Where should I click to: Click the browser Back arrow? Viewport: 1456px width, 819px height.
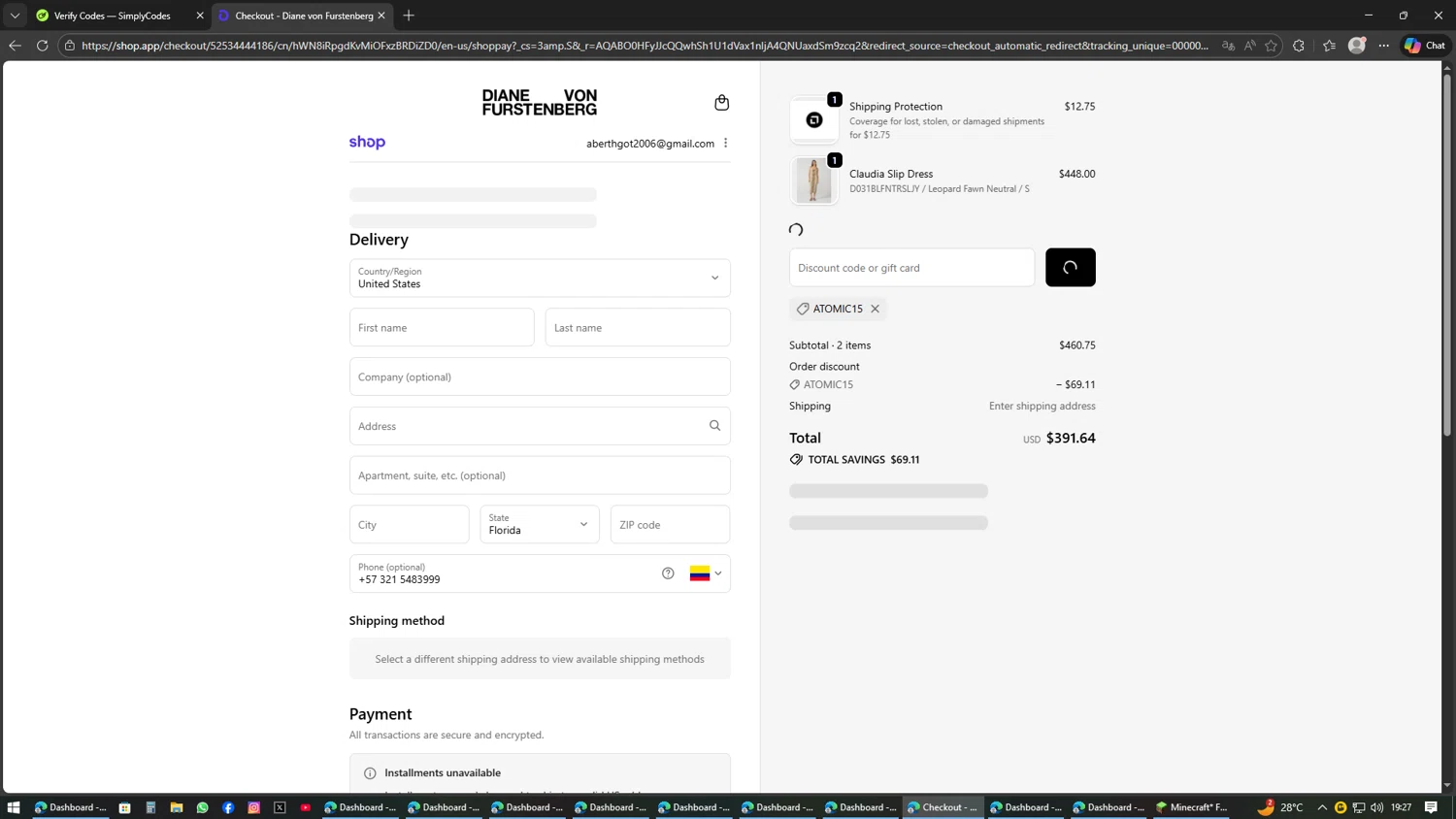coord(15,46)
